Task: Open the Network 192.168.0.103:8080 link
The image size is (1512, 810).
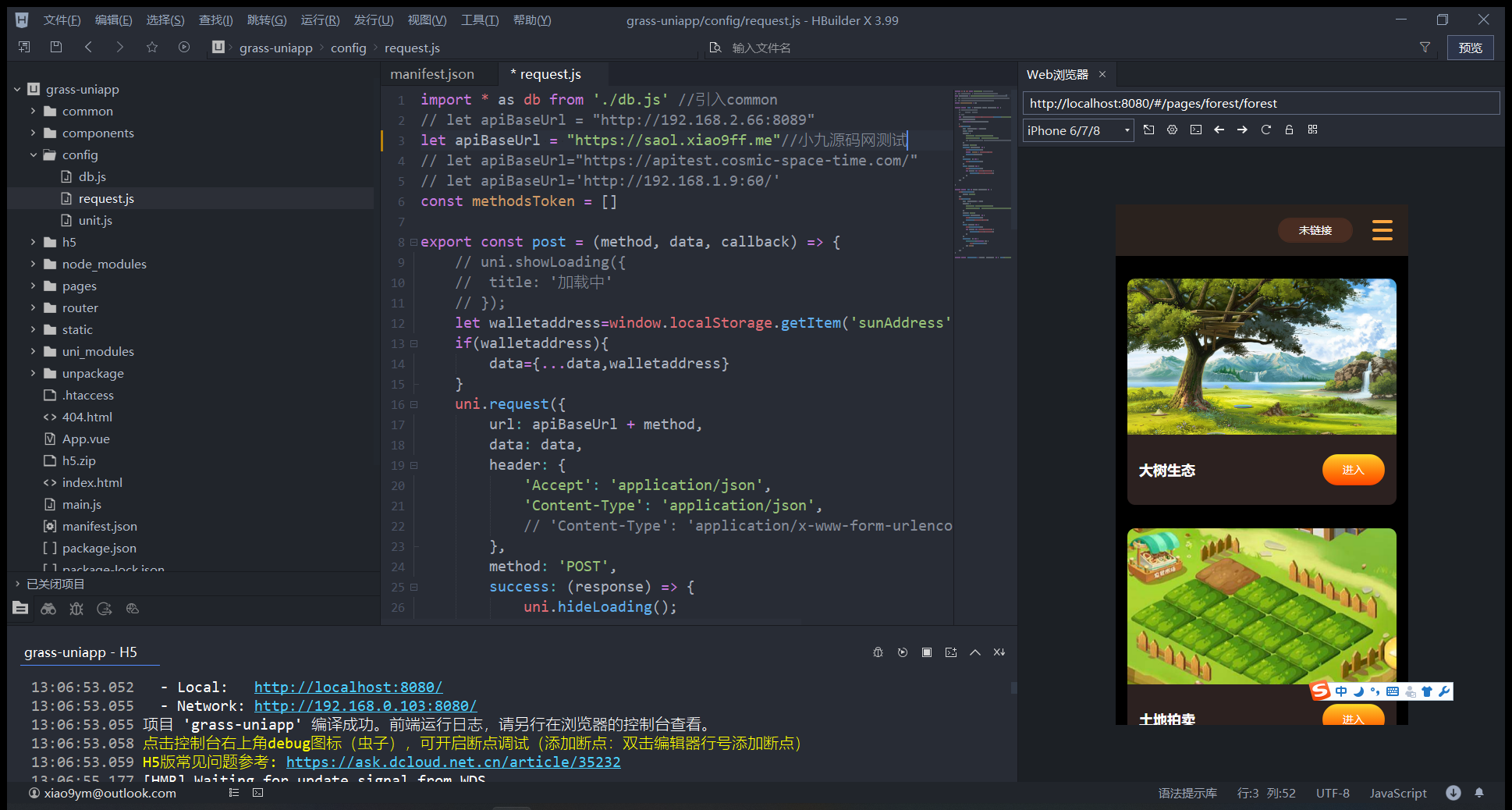Action: pyautogui.click(x=365, y=706)
